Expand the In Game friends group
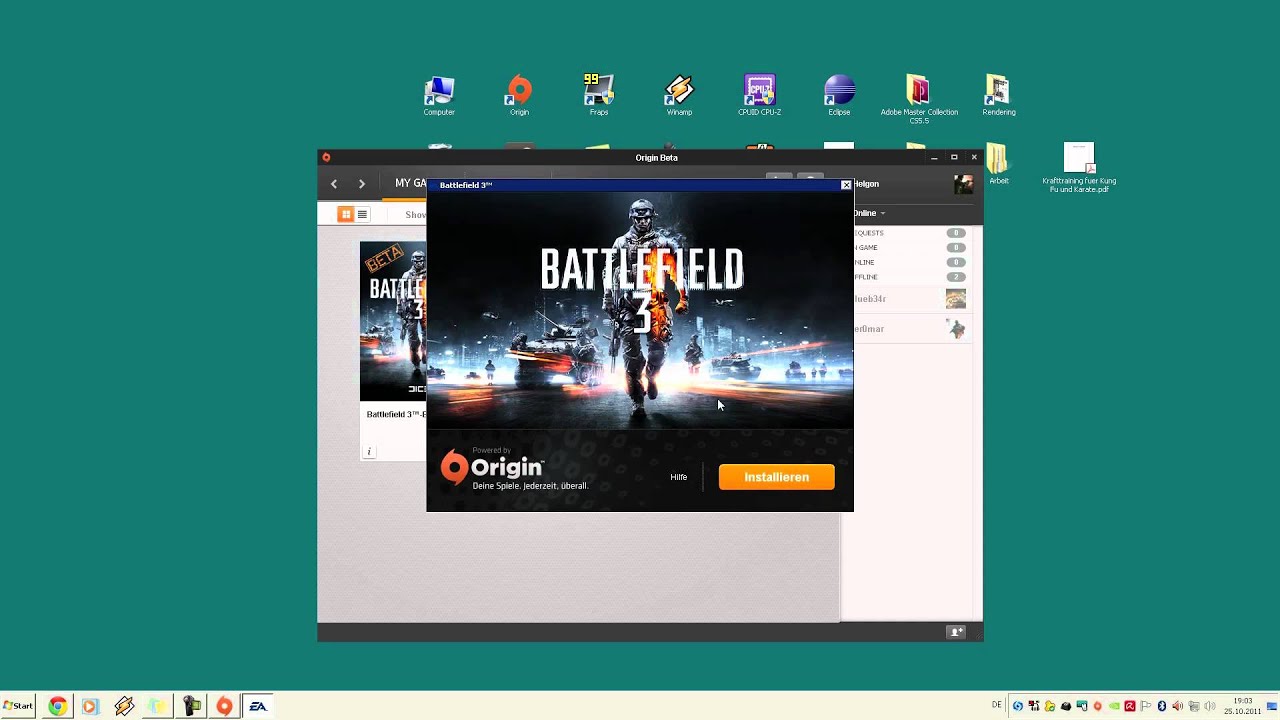Screen dimensions: 1280x720 (x=910, y=247)
